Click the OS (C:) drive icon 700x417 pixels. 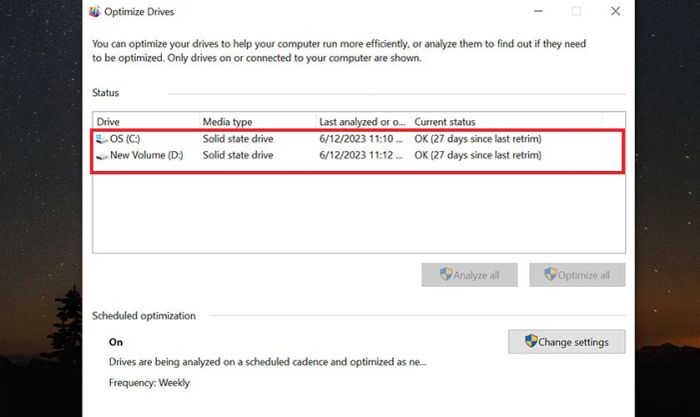[101, 139]
